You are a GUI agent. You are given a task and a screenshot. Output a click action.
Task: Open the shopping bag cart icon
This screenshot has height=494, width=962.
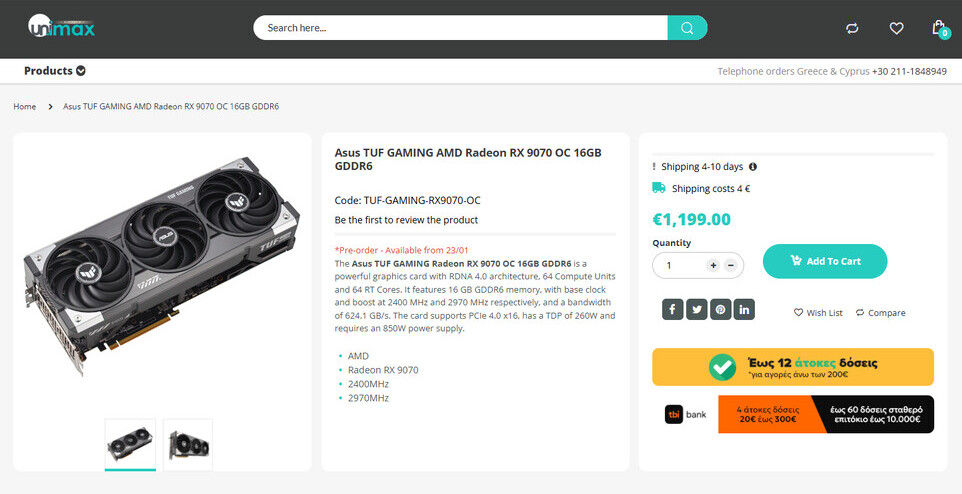[x=939, y=28]
